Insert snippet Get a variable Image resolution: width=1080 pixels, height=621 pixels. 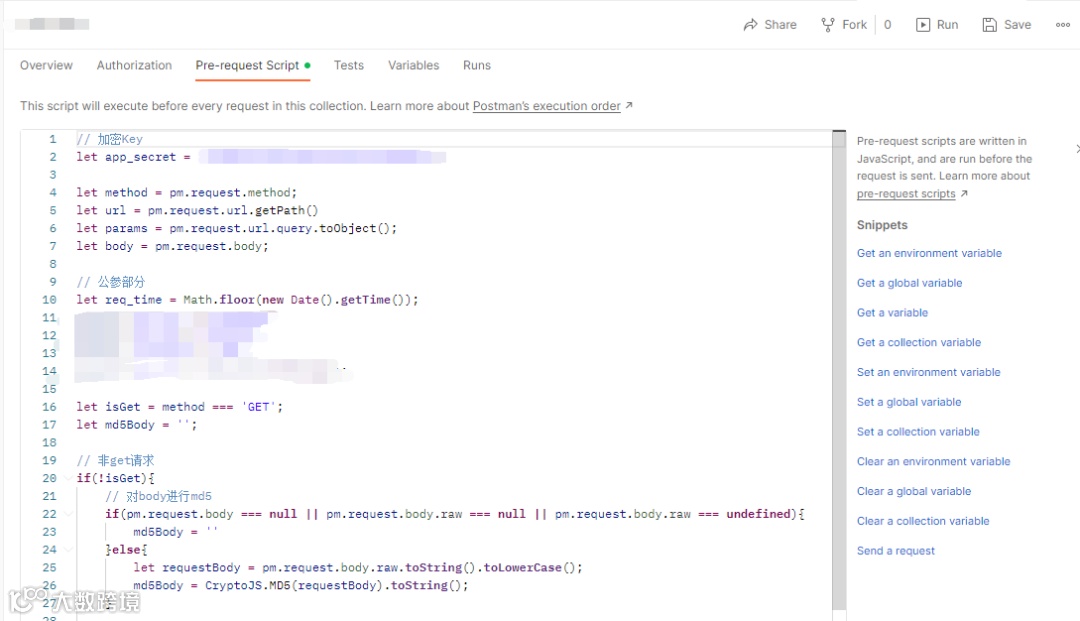pyautogui.click(x=892, y=313)
